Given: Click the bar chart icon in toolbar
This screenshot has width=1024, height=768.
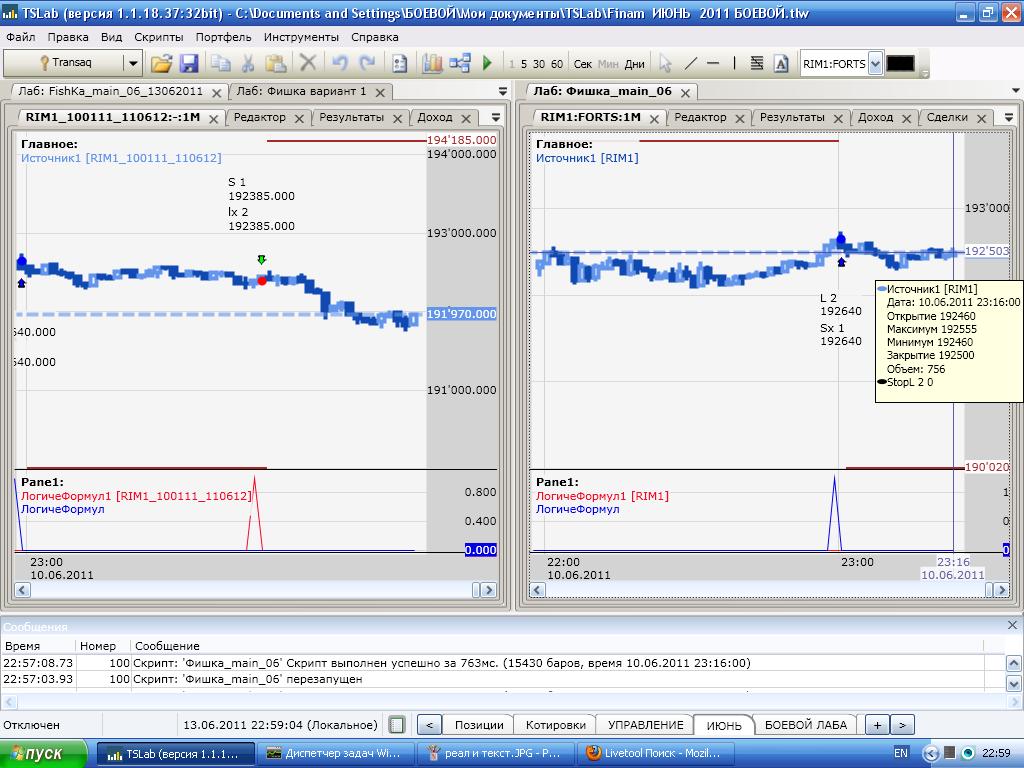Looking at the screenshot, I should (x=432, y=63).
